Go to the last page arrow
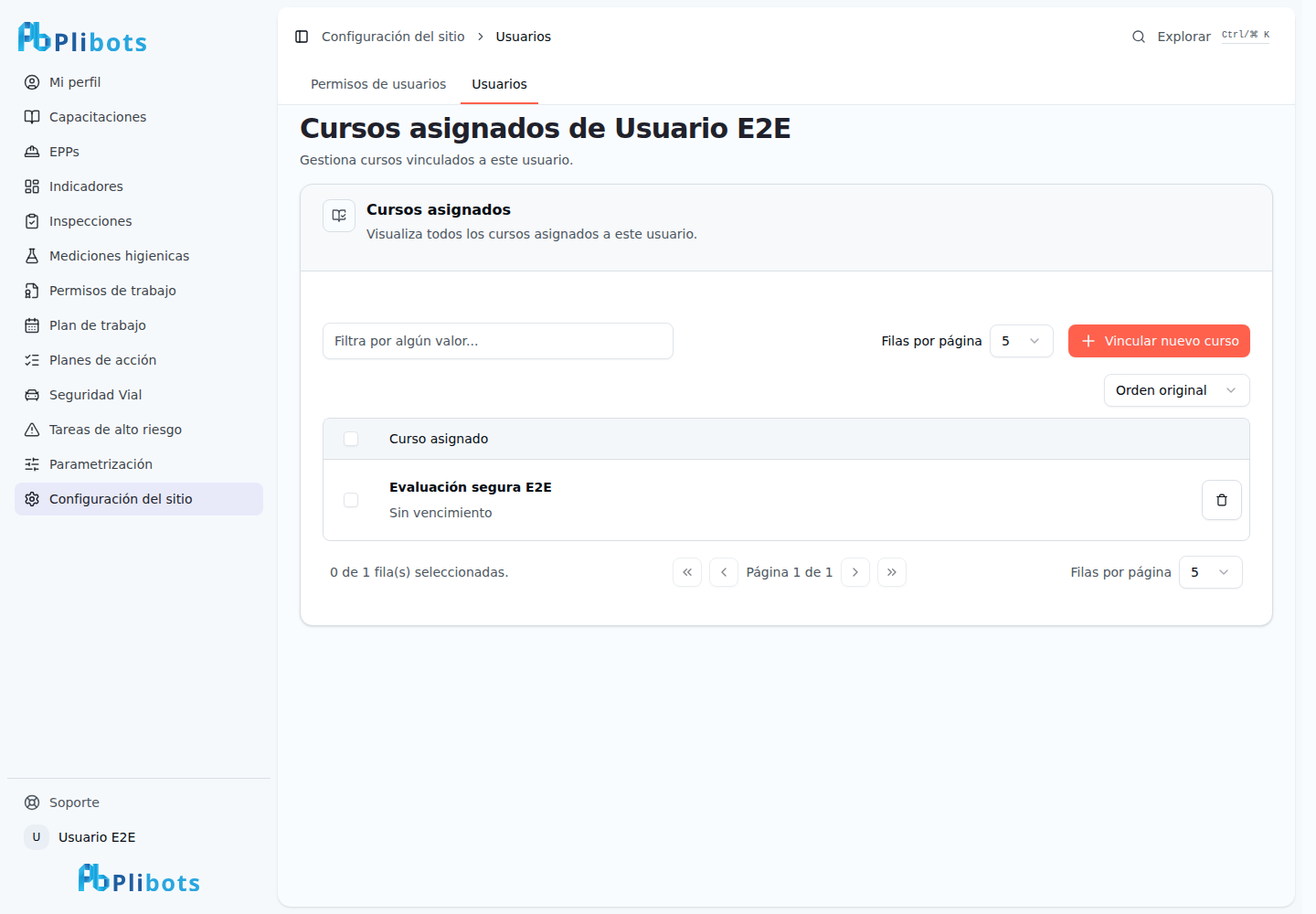The width and height of the screenshot is (1316, 914). [x=892, y=572]
